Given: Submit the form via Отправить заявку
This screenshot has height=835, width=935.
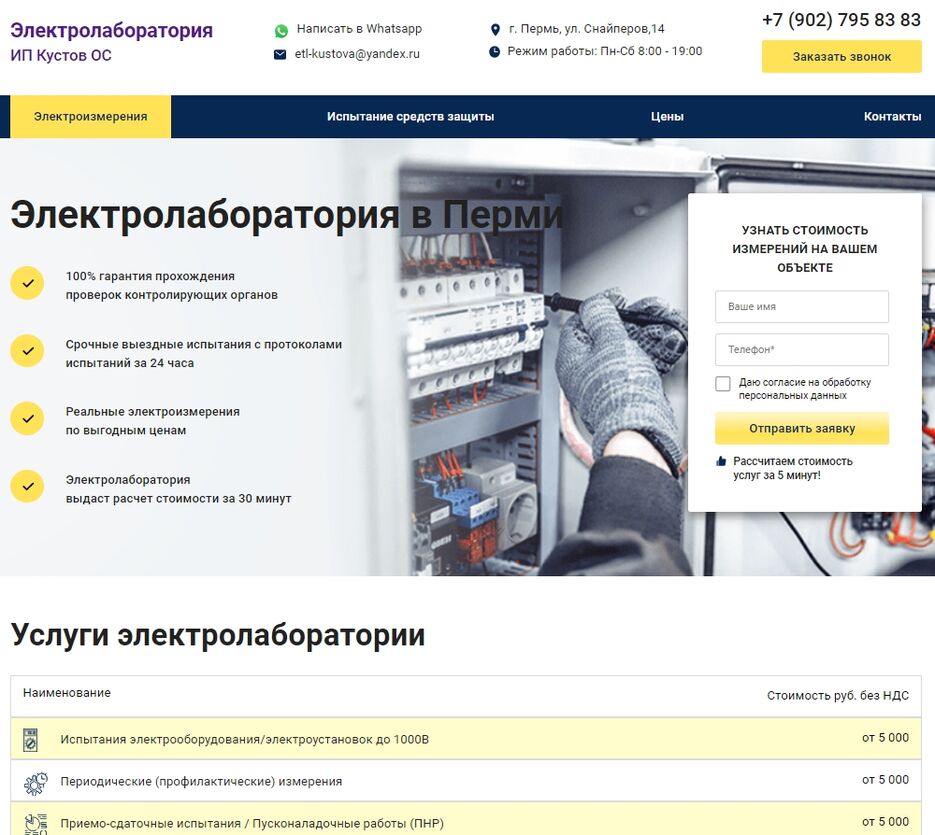Looking at the screenshot, I should (801, 428).
